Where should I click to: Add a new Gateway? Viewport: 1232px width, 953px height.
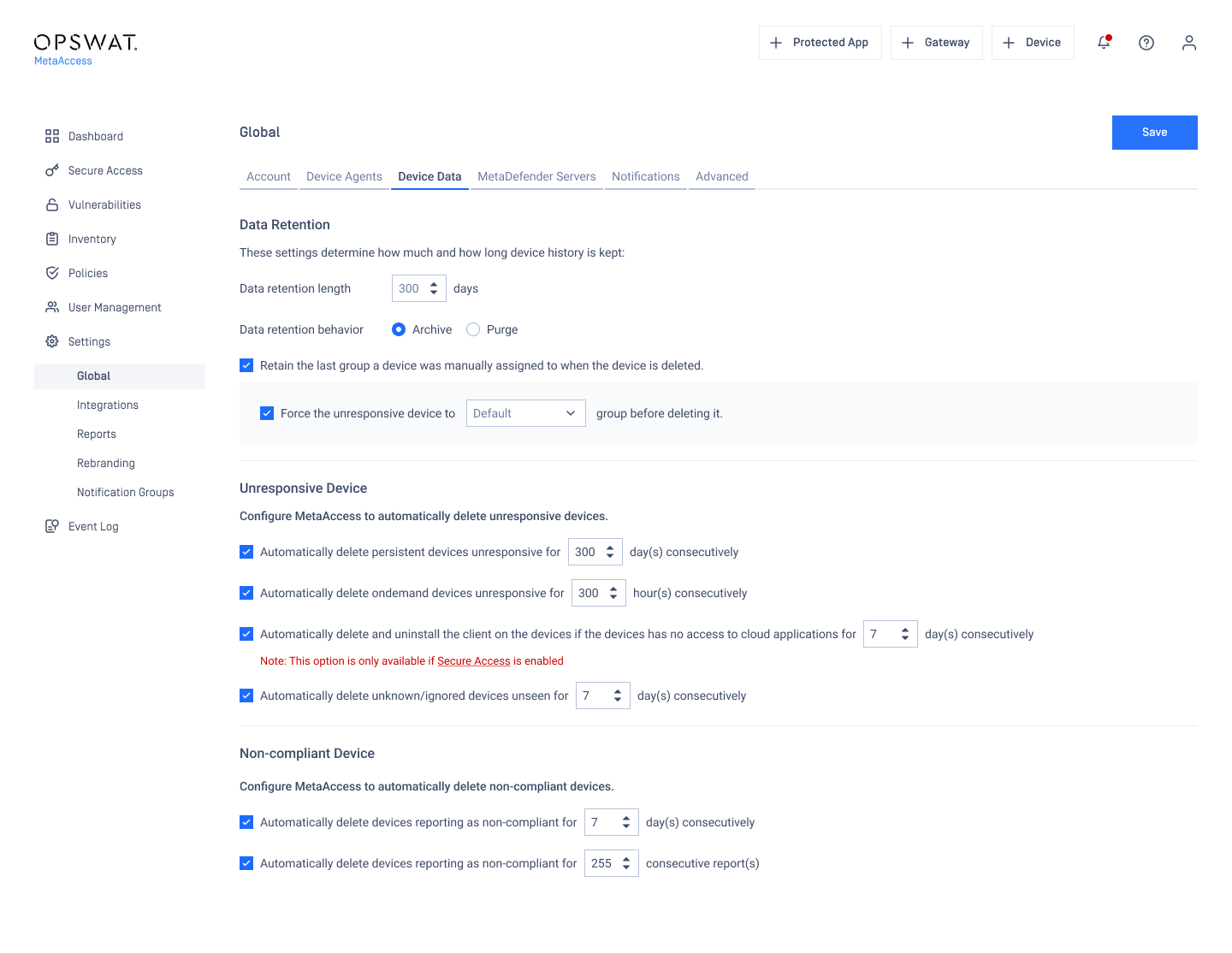pos(937,43)
